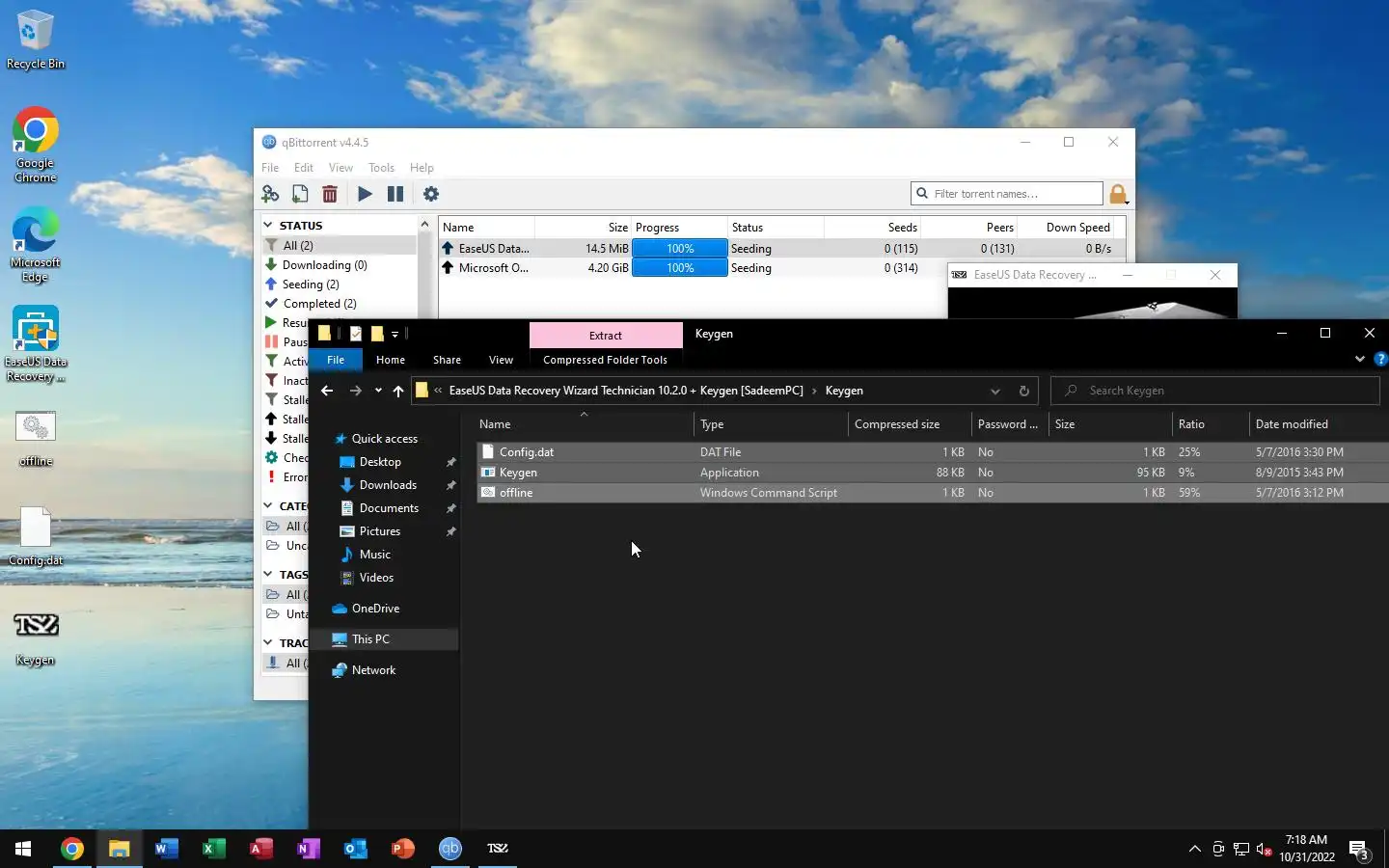Click the EaseUS Data torrent progress bar

click(680, 248)
